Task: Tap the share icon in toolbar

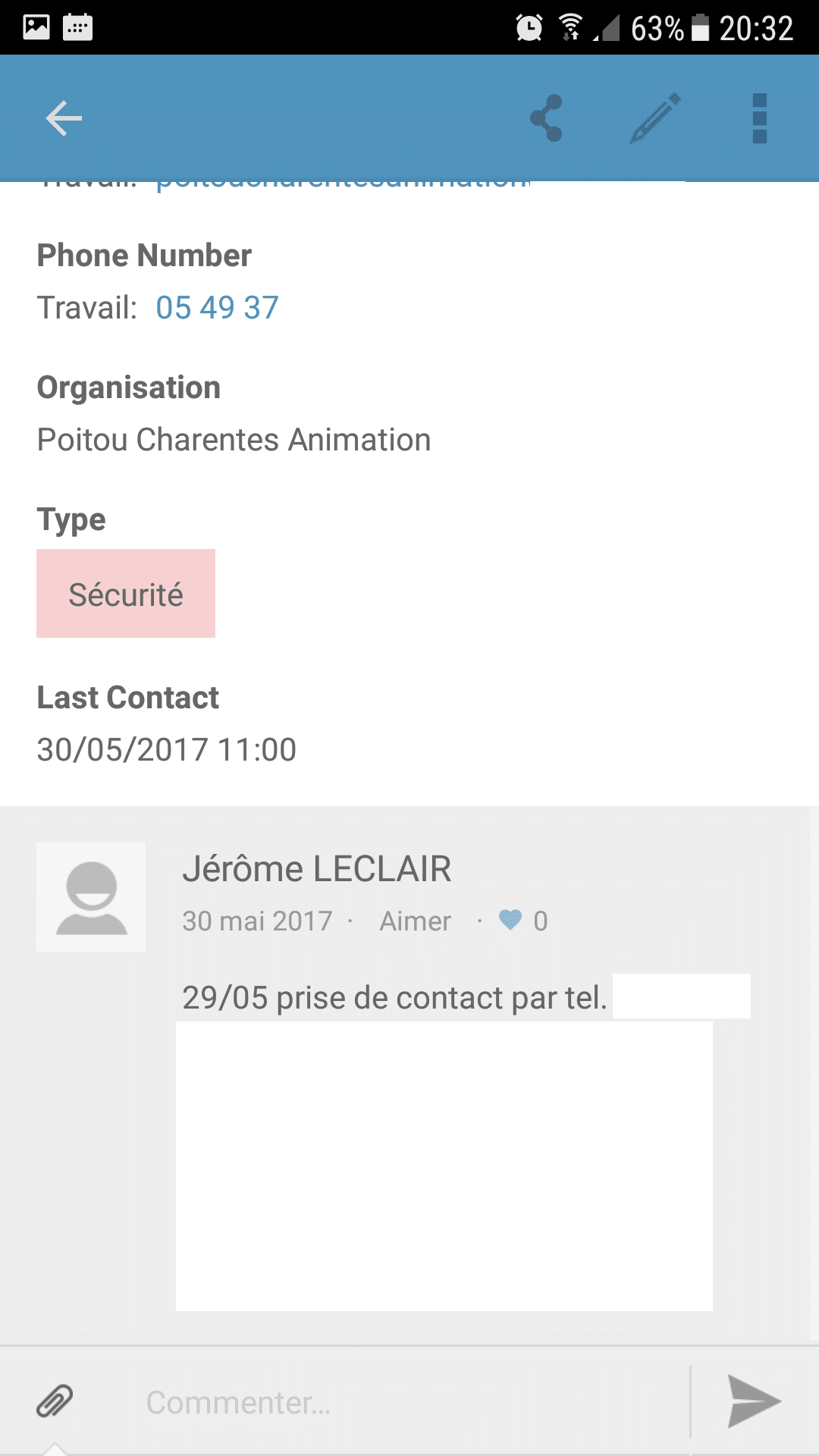Action: coord(547,118)
